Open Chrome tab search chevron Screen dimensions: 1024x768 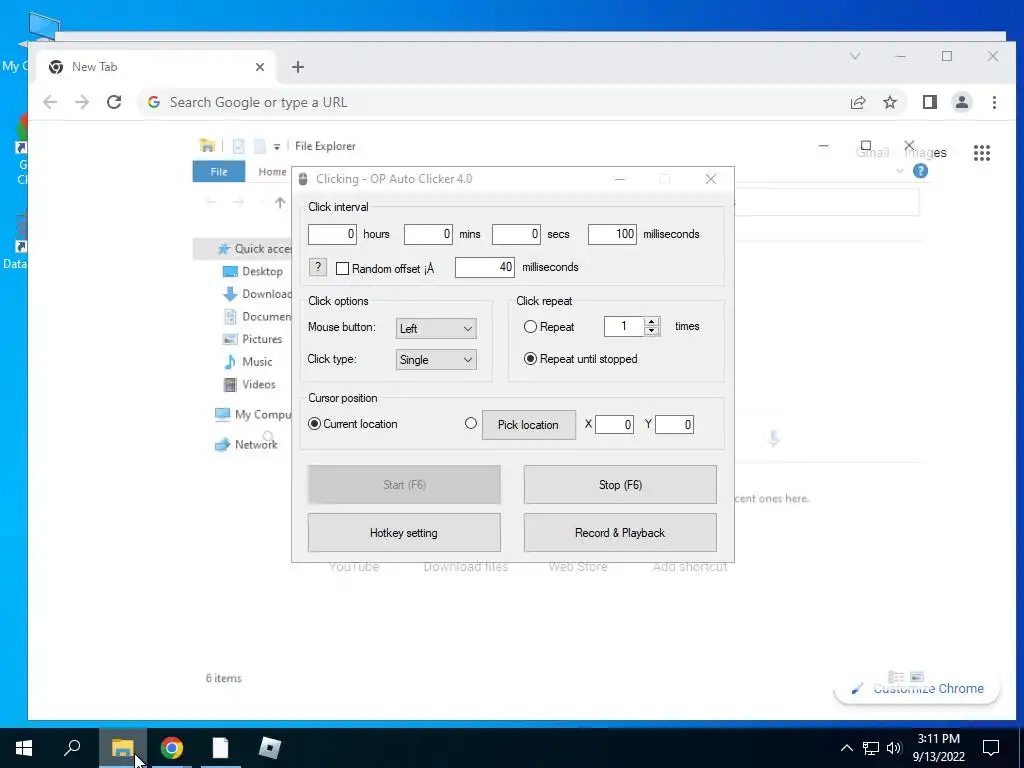point(855,56)
